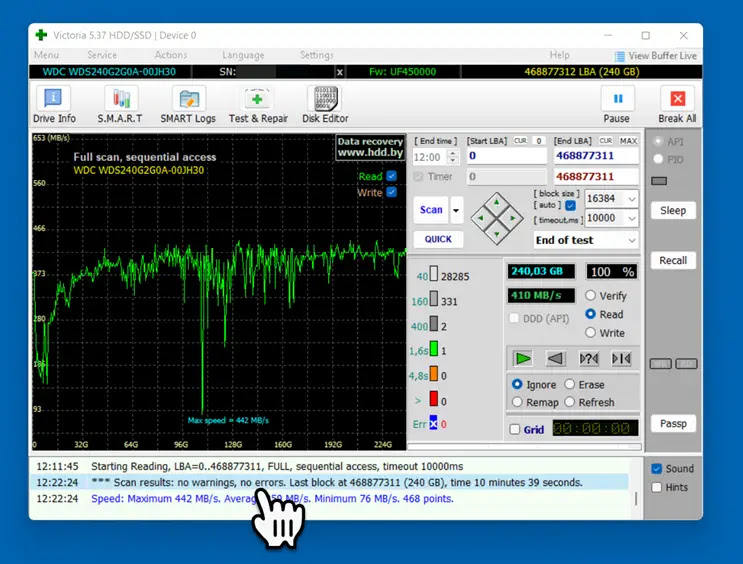Toggle the block size auto checkbox
This screenshot has width=743, height=564.
(571, 205)
